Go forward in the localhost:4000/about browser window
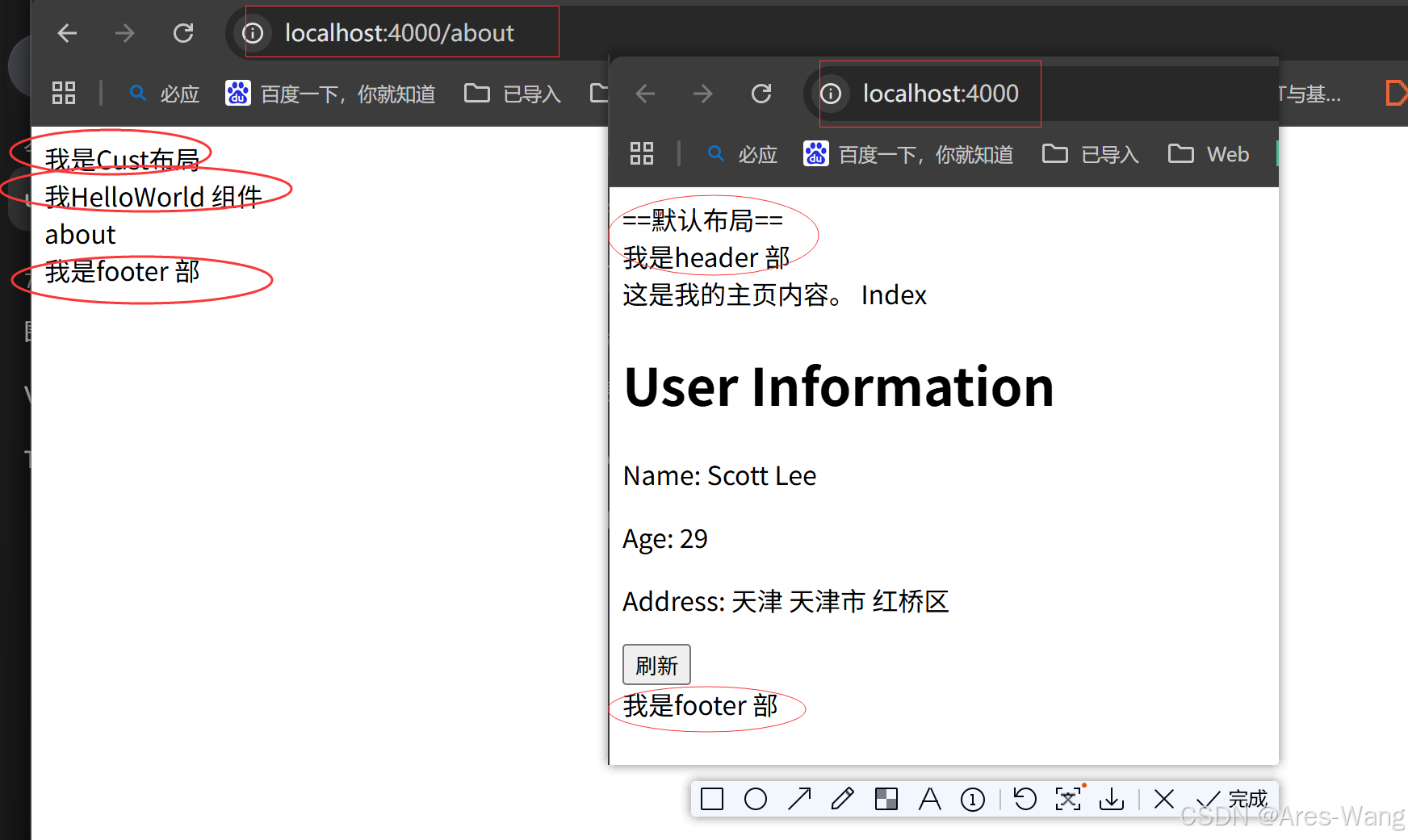1408x840 pixels. 124,33
